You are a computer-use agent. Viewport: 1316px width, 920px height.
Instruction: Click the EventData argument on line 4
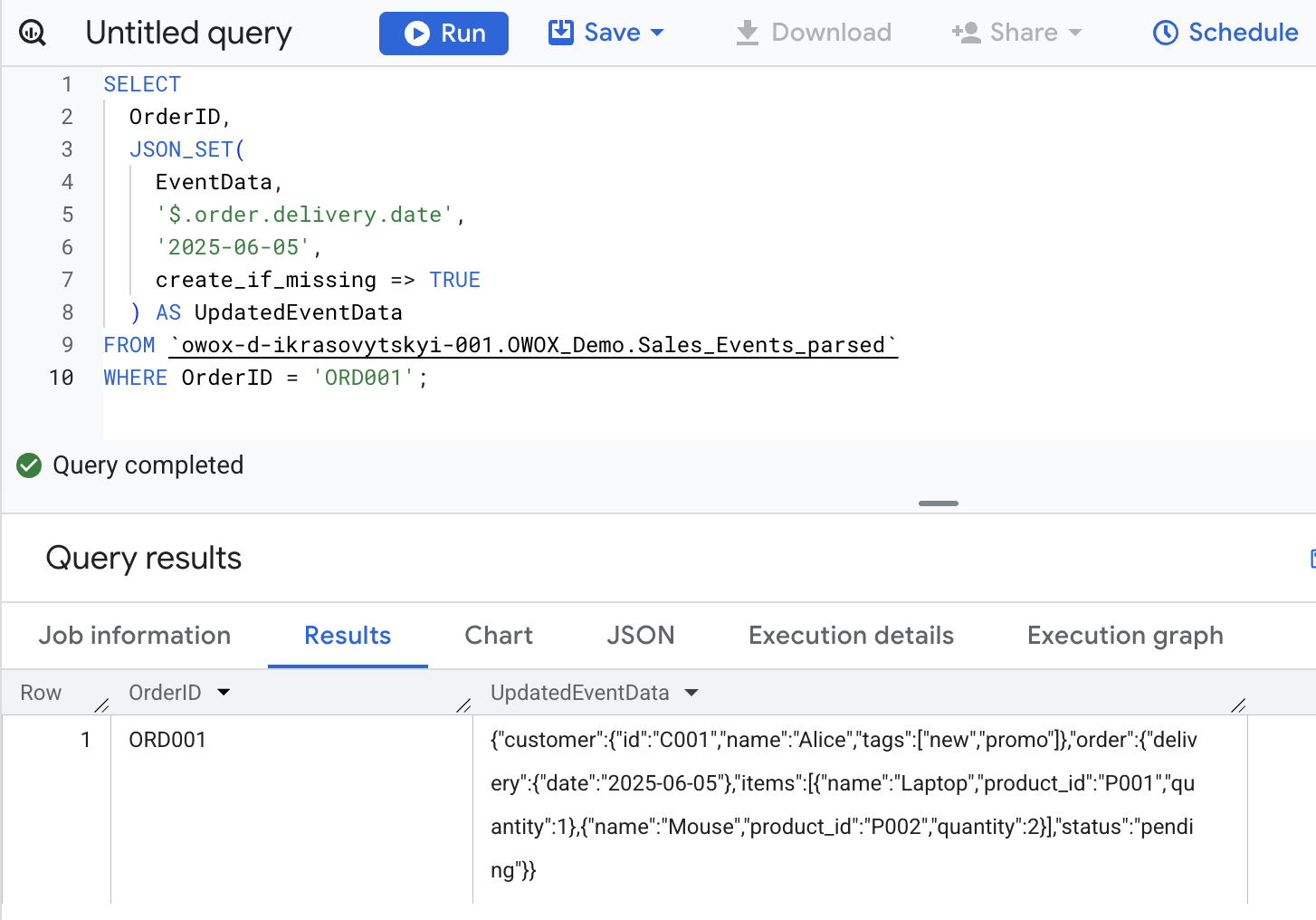[x=214, y=182]
